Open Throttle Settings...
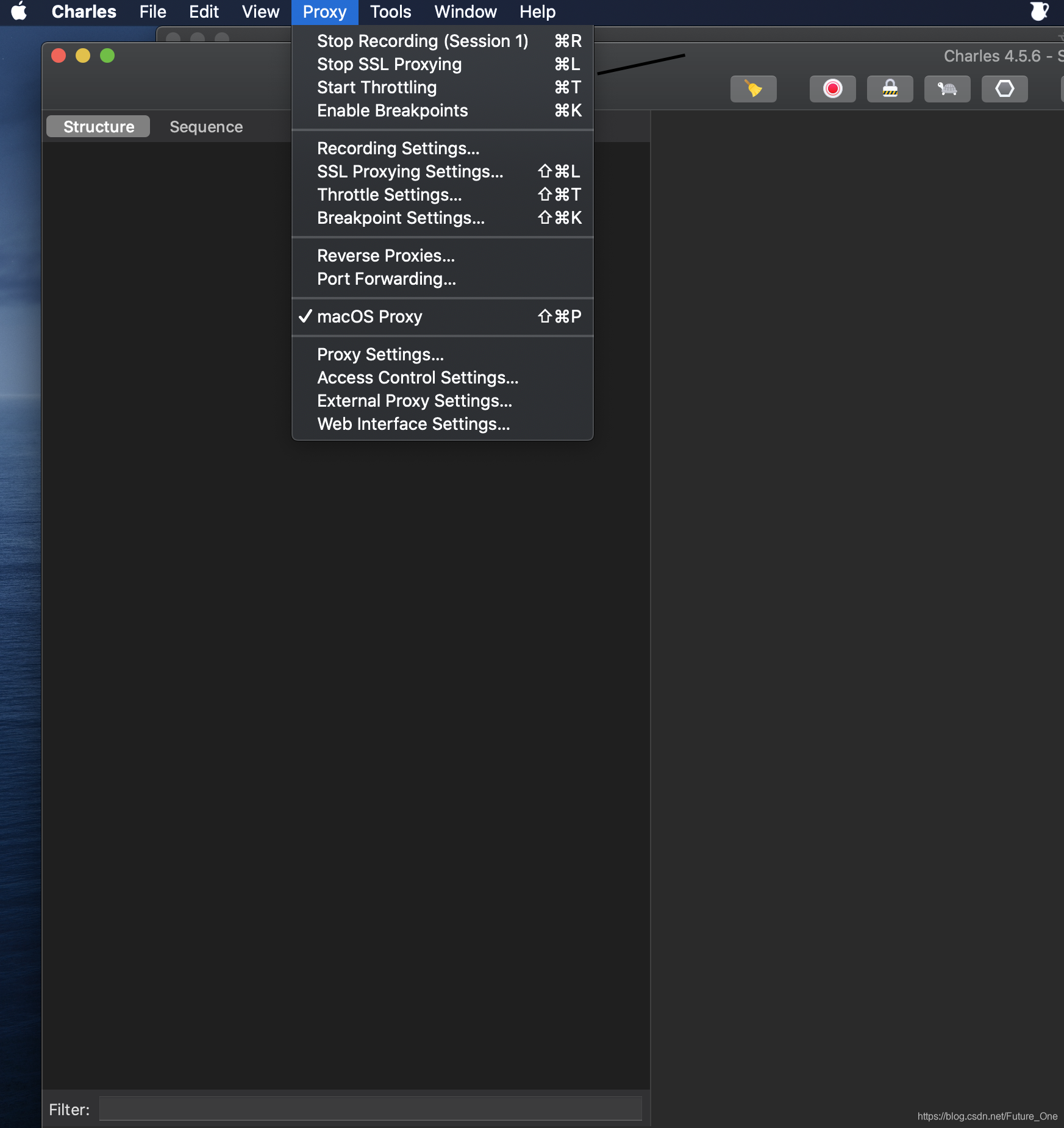The width and height of the screenshot is (1064, 1128). [443, 195]
